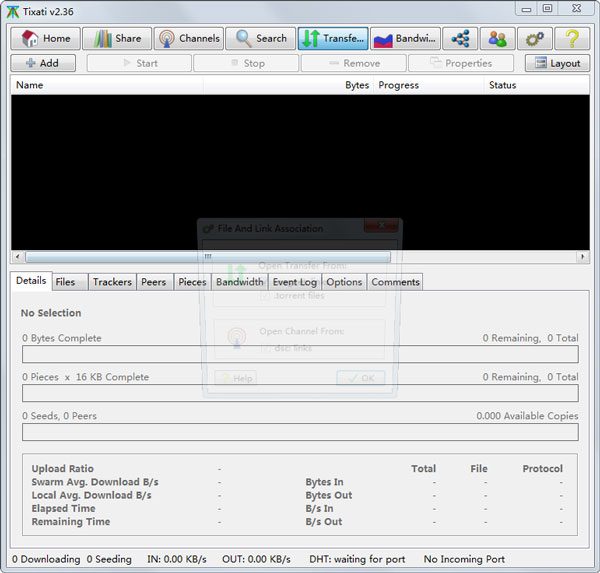Click the horizontal scrollbar left arrow
This screenshot has width=600, height=573.
tap(17, 256)
